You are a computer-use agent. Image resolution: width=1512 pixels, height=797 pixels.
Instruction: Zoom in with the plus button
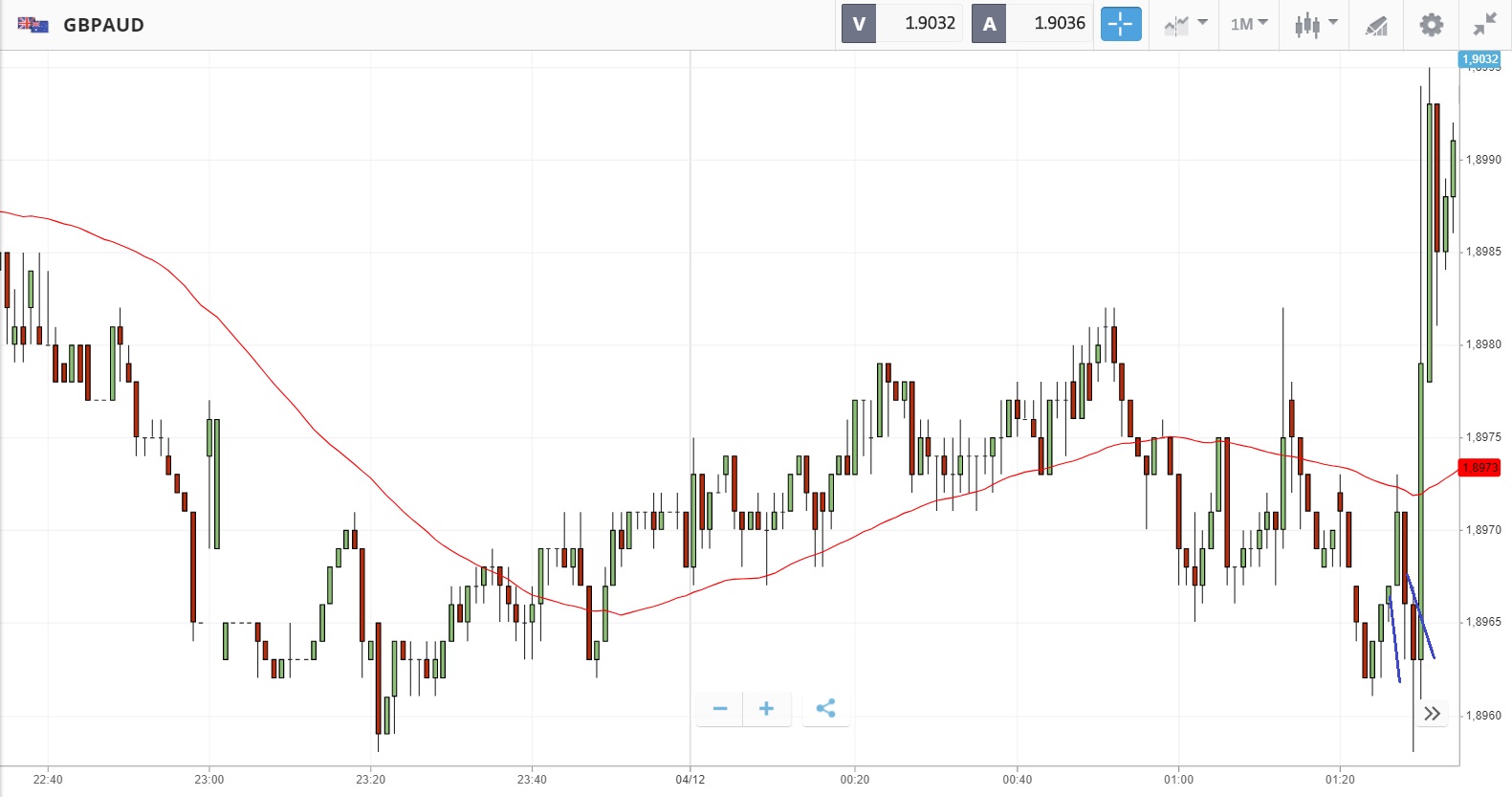[766, 708]
